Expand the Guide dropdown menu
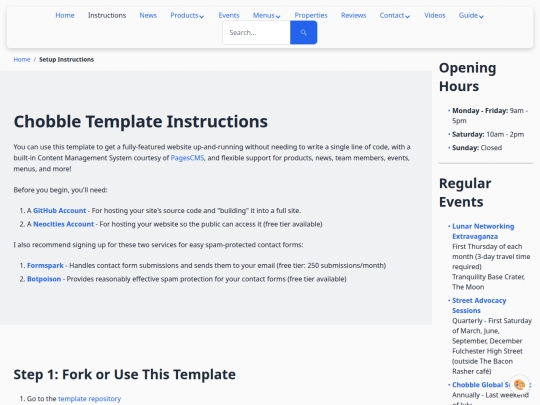Image resolution: width=540 pixels, height=405 pixels. [471, 15]
